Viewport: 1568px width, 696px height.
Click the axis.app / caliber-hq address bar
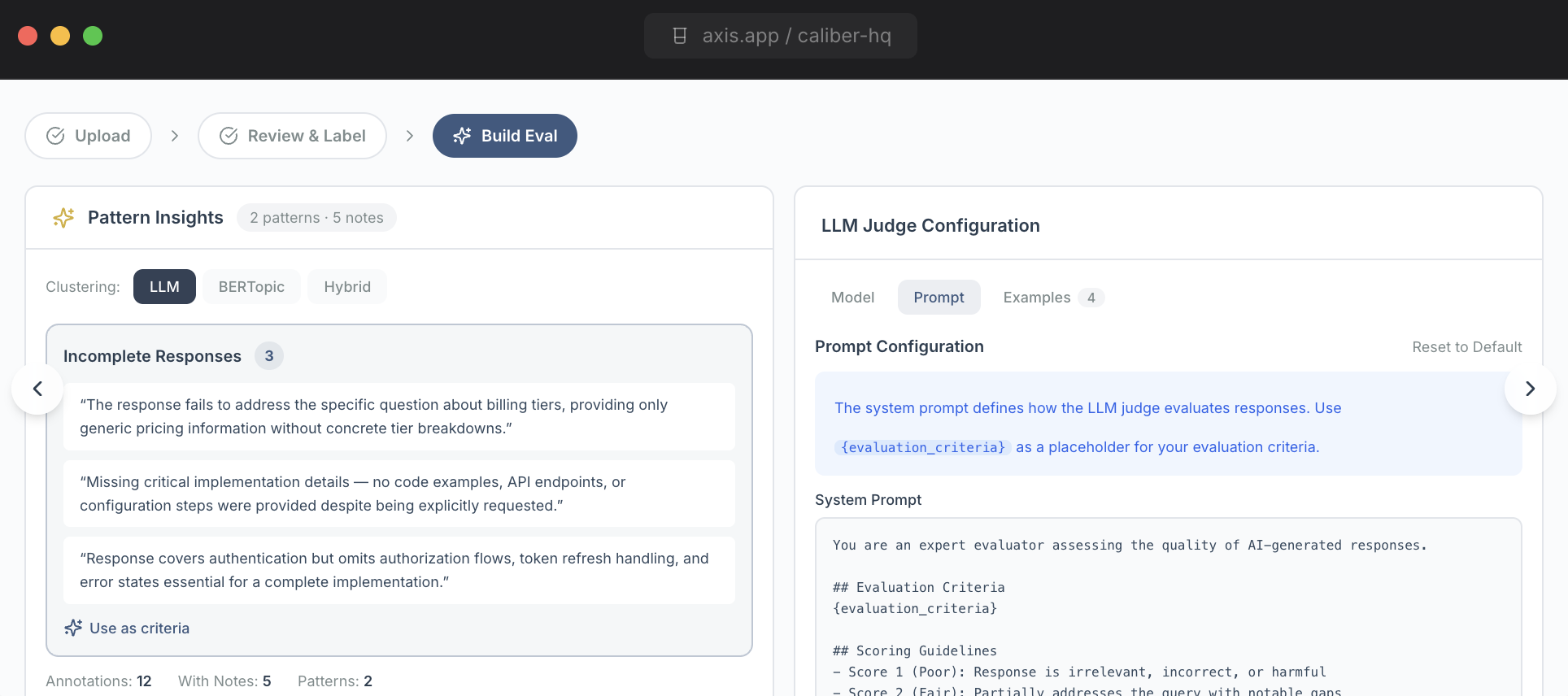(x=781, y=36)
